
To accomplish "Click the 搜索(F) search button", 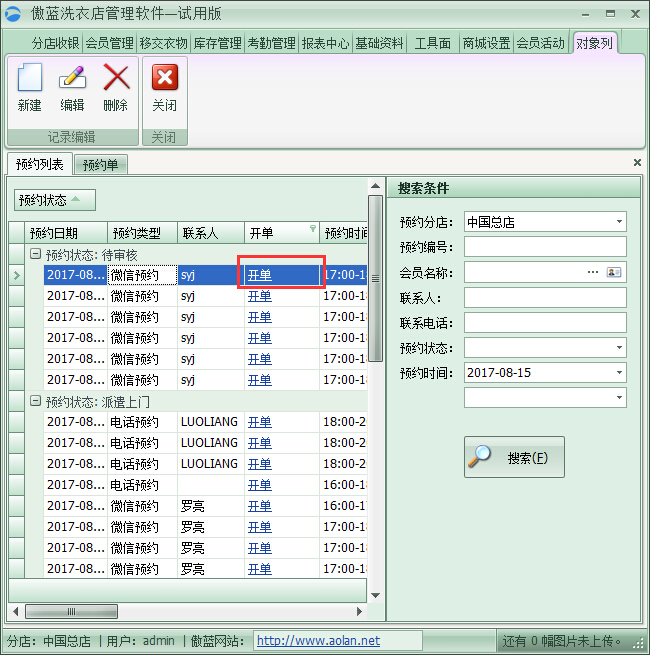I will point(514,457).
